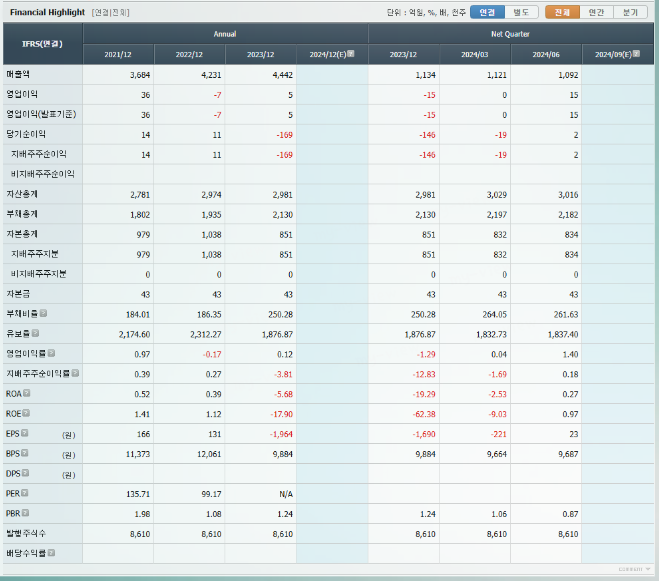The height and width of the screenshot is (581, 659).
Task: Click estimate icon beside 2024/09(E) header
Action: [636, 53]
